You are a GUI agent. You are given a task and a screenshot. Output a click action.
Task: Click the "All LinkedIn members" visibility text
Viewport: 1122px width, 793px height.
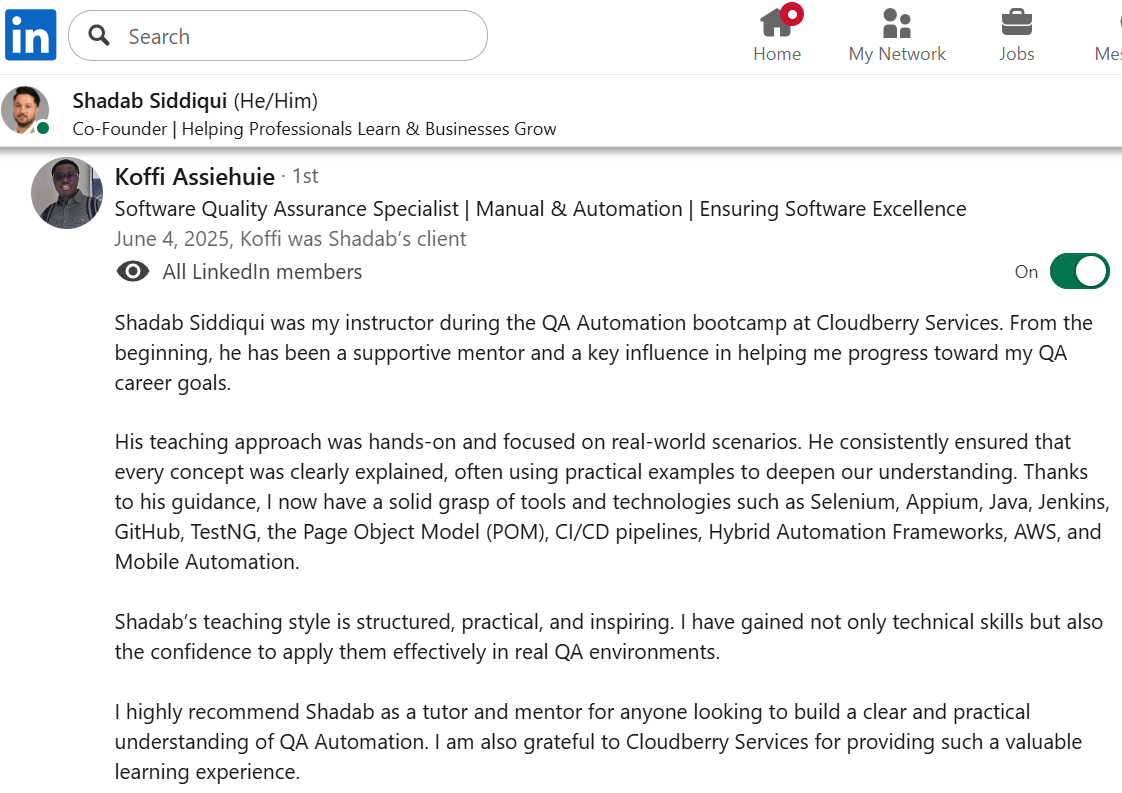point(262,272)
